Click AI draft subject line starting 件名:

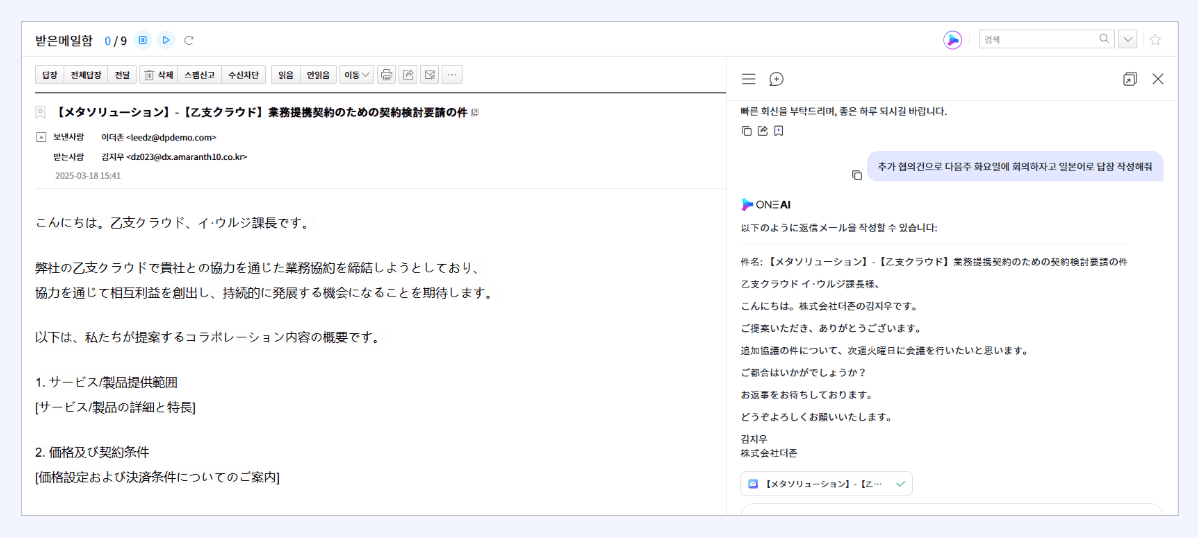tap(934, 261)
